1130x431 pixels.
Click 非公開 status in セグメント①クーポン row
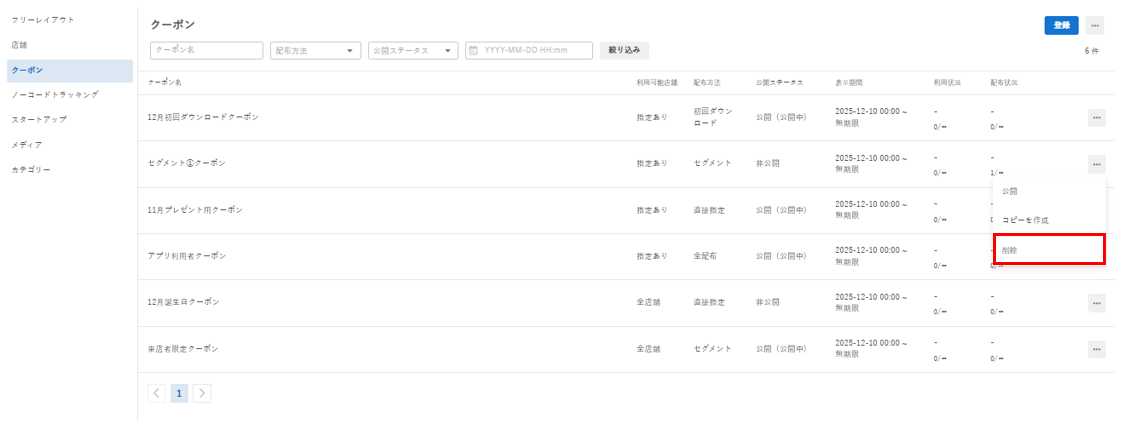tap(767, 164)
